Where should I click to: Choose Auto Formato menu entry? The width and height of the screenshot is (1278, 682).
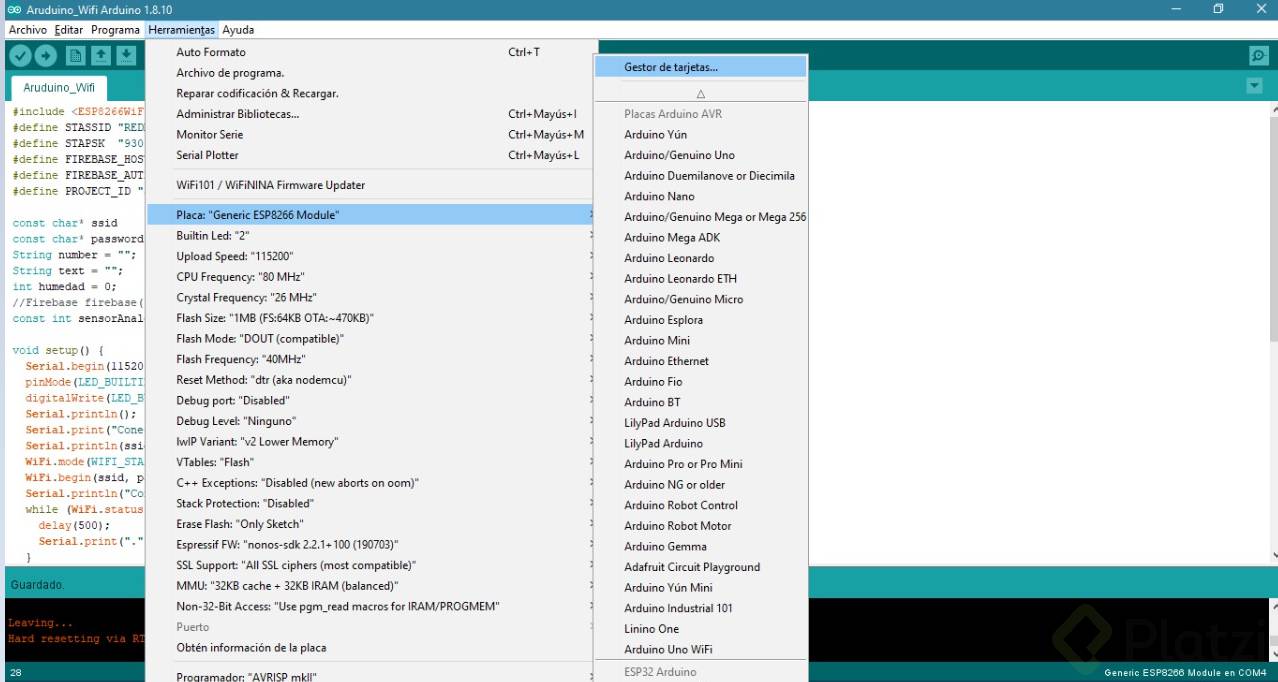pos(371,52)
